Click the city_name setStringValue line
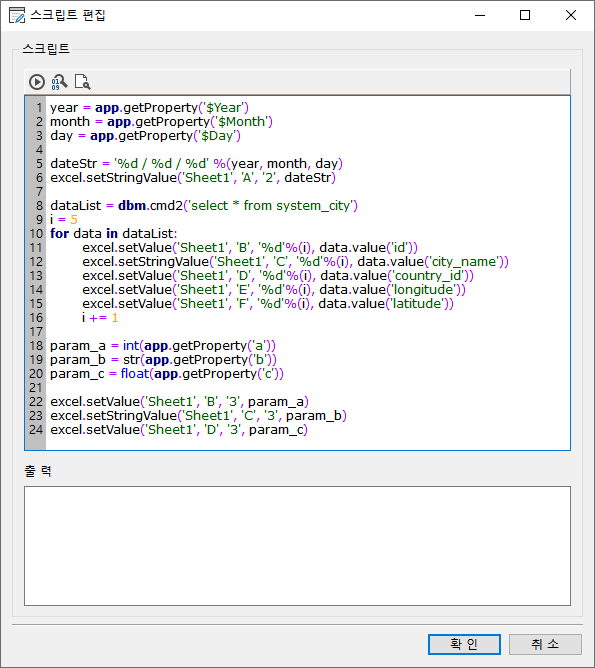 point(295,262)
